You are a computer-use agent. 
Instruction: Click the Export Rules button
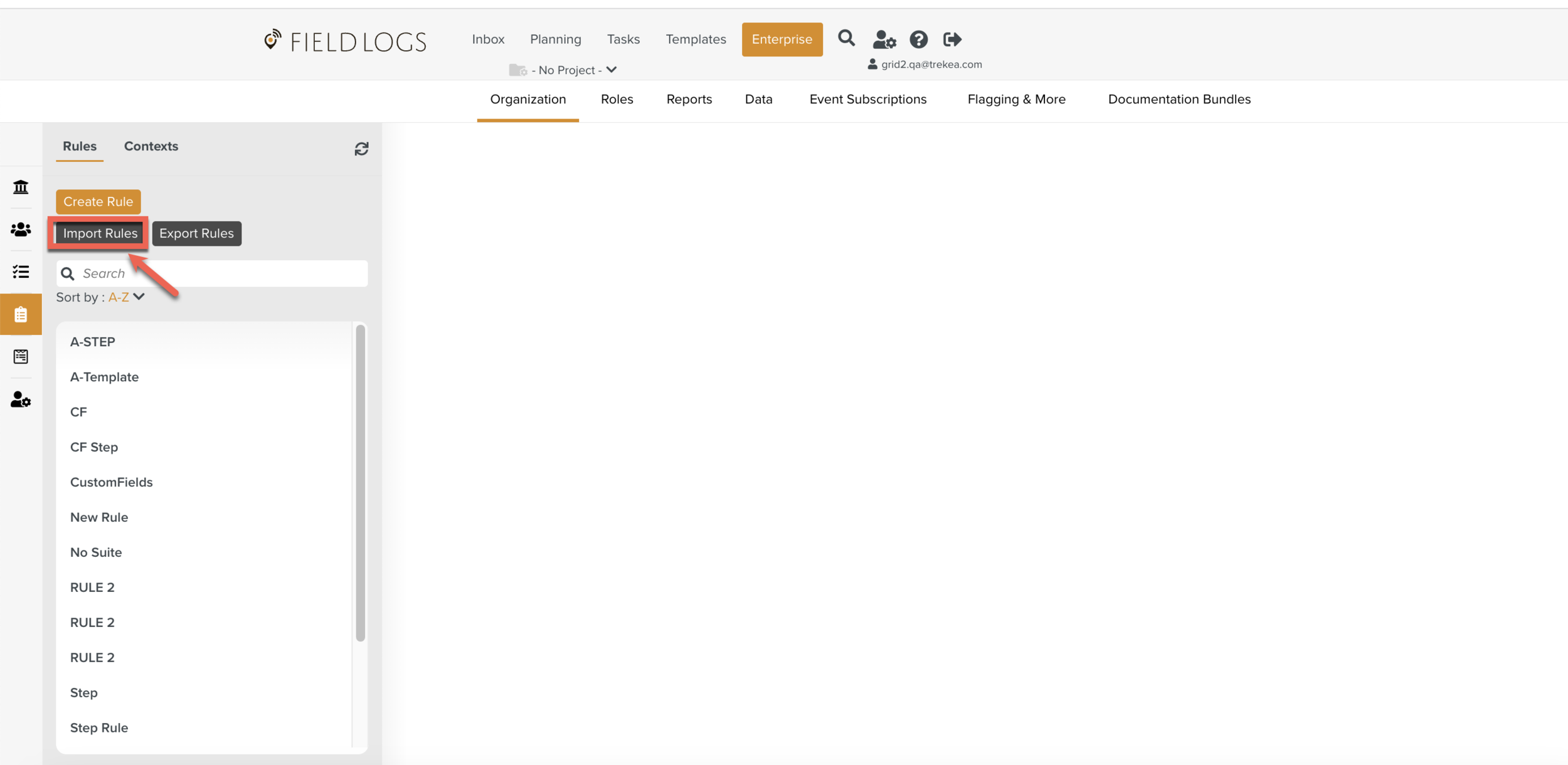click(x=196, y=233)
